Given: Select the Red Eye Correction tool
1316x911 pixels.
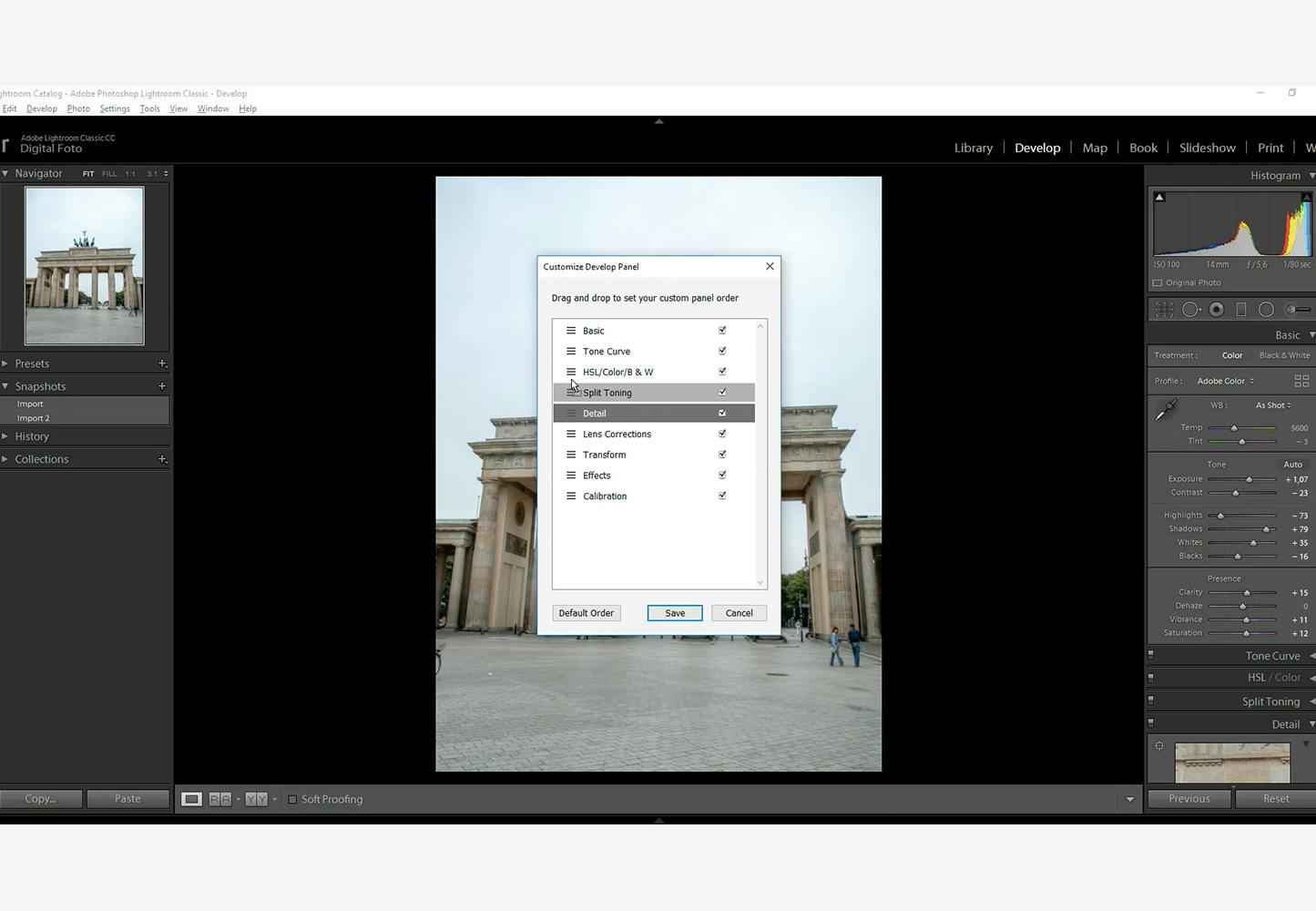Looking at the screenshot, I should click(x=1216, y=310).
